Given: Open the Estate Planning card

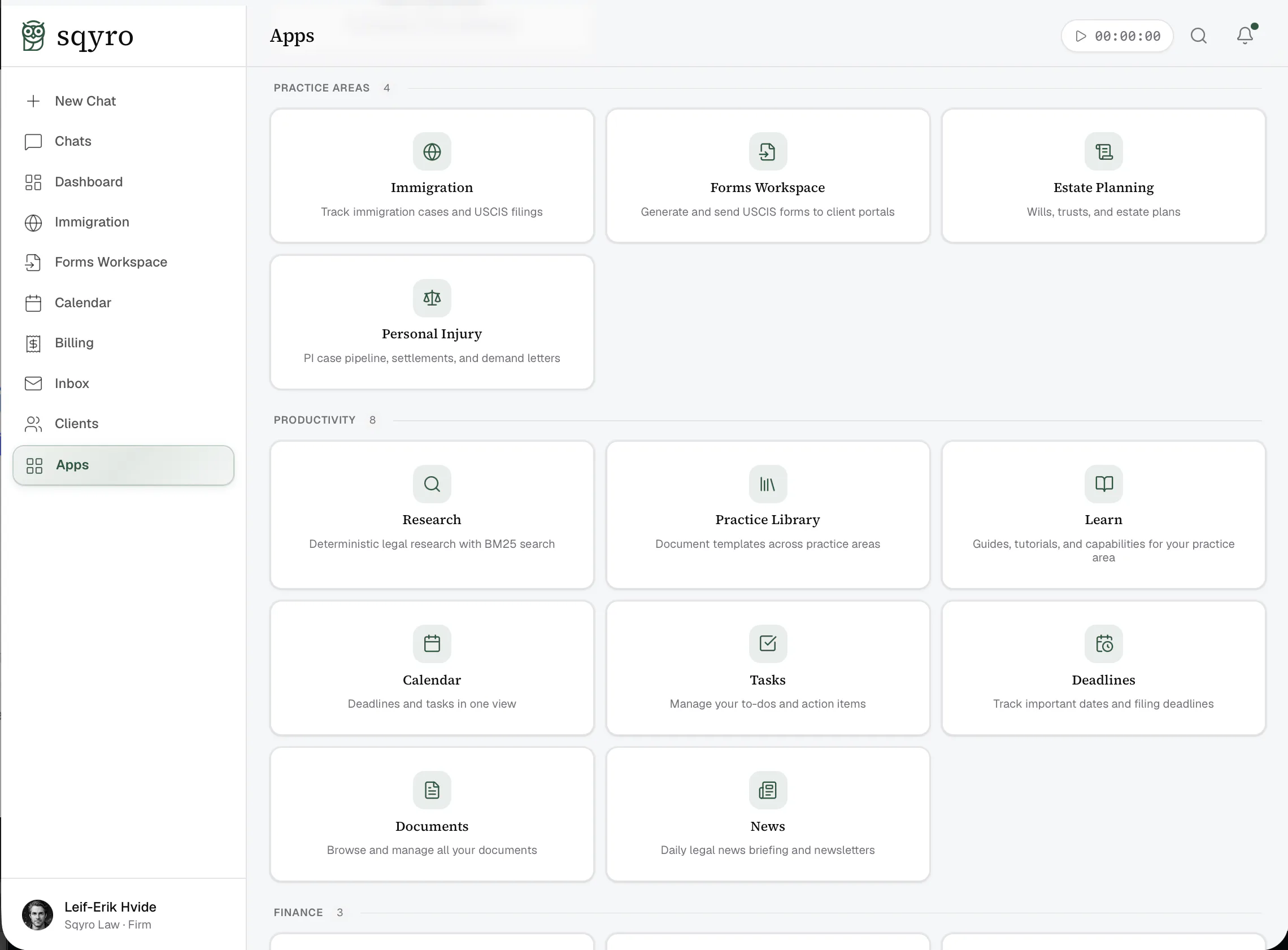Looking at the screenshot, I should tap(1103, 176).
